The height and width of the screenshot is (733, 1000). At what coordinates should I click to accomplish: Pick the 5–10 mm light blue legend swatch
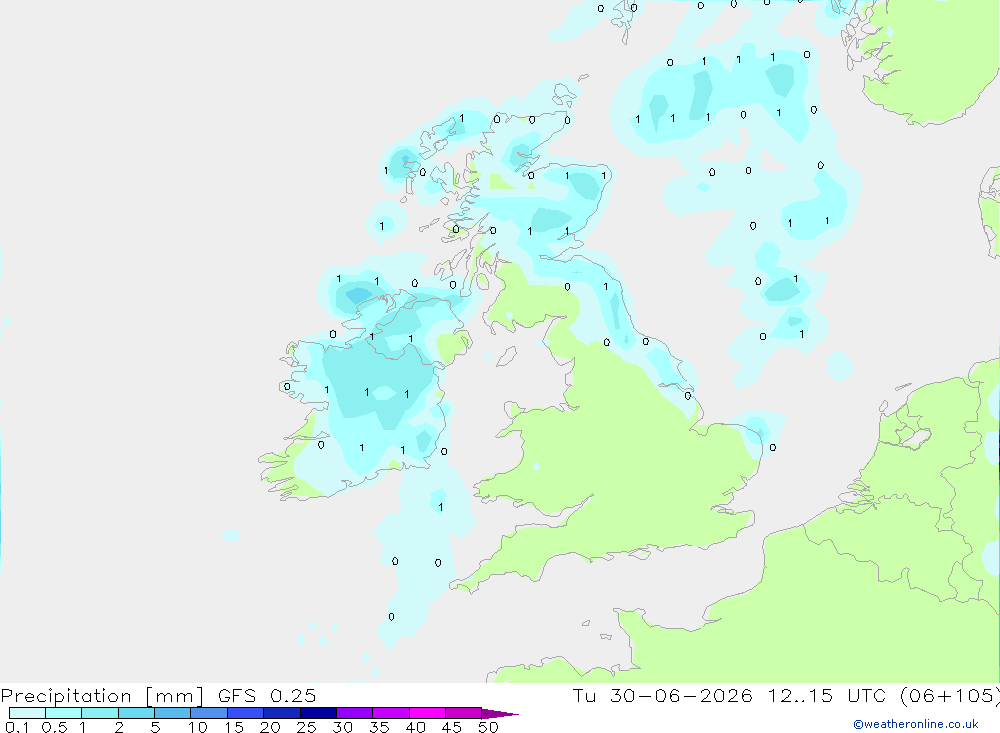point(173,713)
